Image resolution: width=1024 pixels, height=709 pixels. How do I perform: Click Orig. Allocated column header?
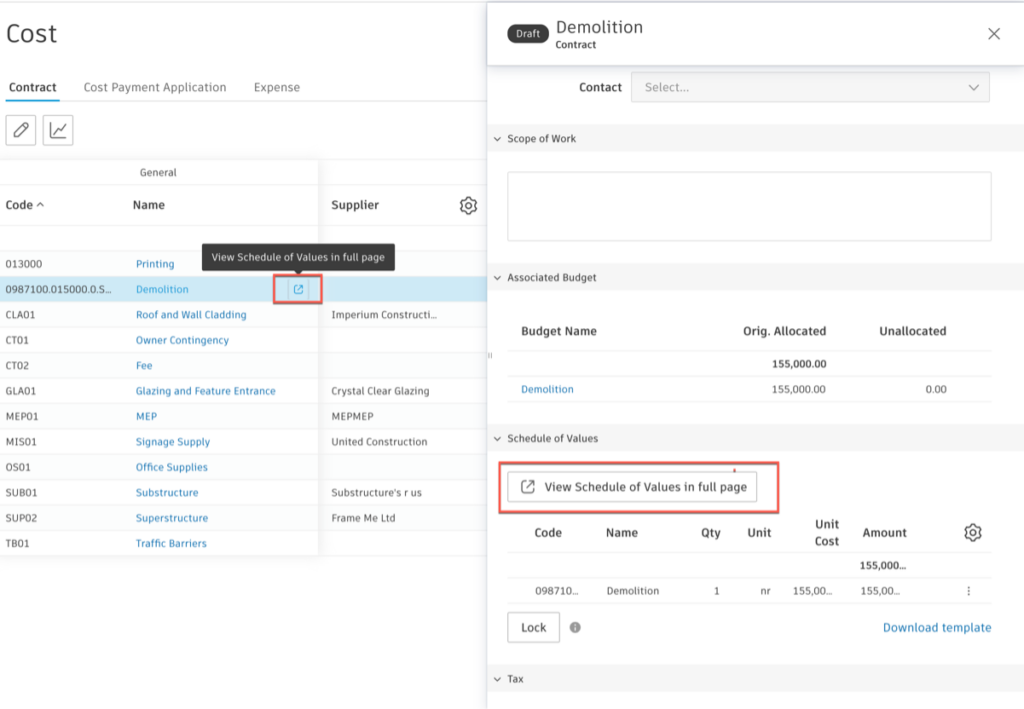point(784,331)
